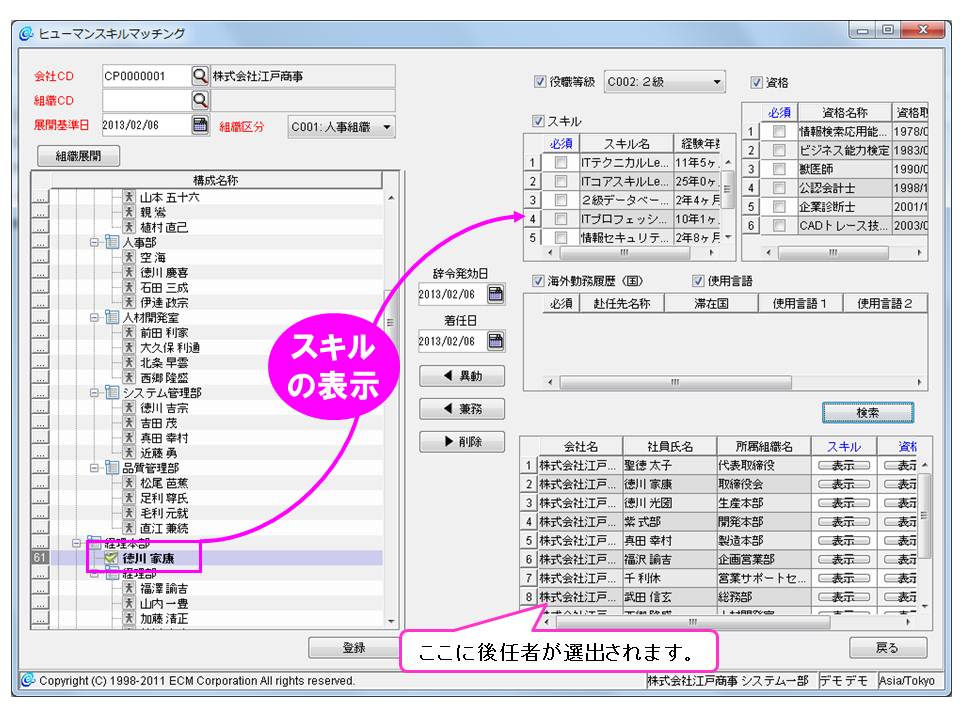Sort by the 社員氏名 column header
The width and height of the screenshot is (960, 720).
coord(658,447)
